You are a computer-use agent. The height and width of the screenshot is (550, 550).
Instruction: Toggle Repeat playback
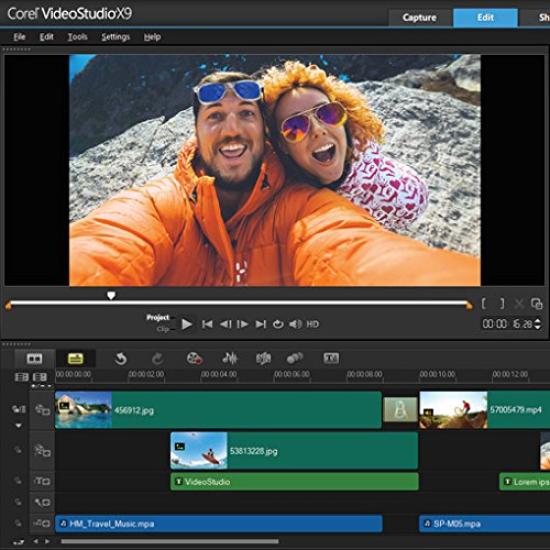pos(278,324)
